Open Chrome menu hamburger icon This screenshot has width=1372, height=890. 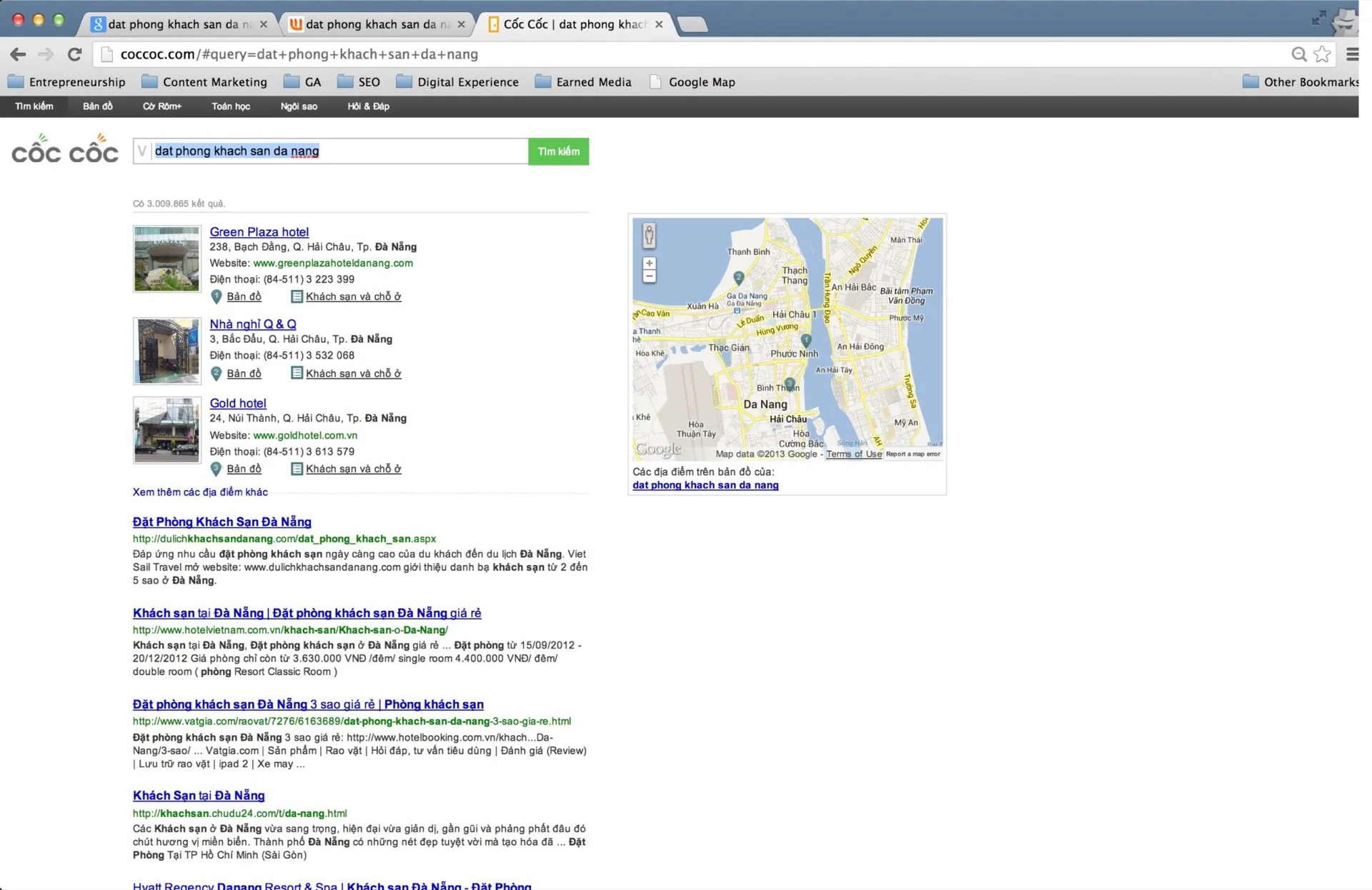pos(1351,54)
